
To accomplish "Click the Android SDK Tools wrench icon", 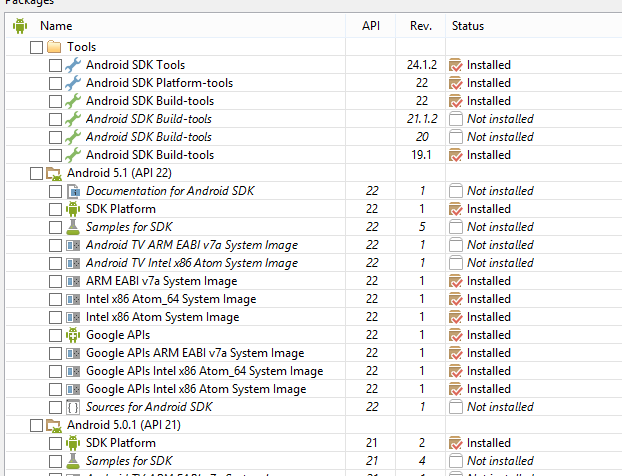I will [72, 65].
